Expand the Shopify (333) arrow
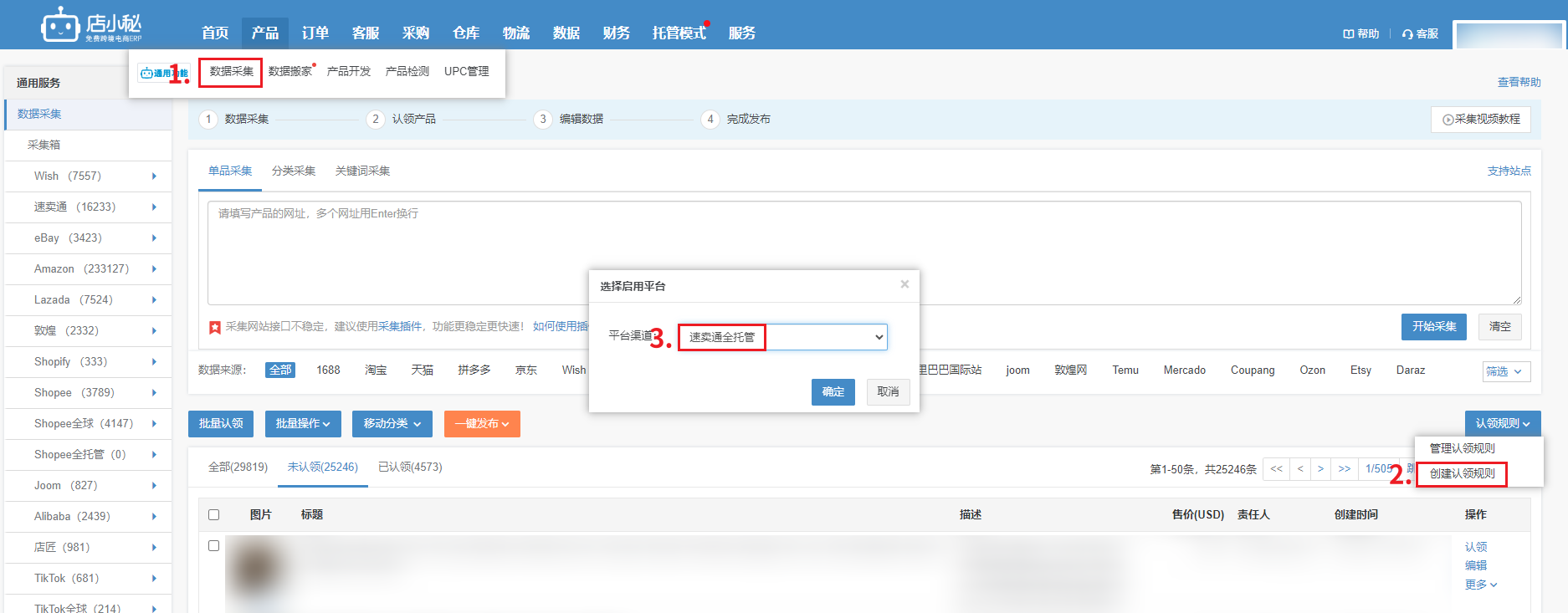This screenshot has height=613, width=1568. pyautogui.click(x=154, y=362)
